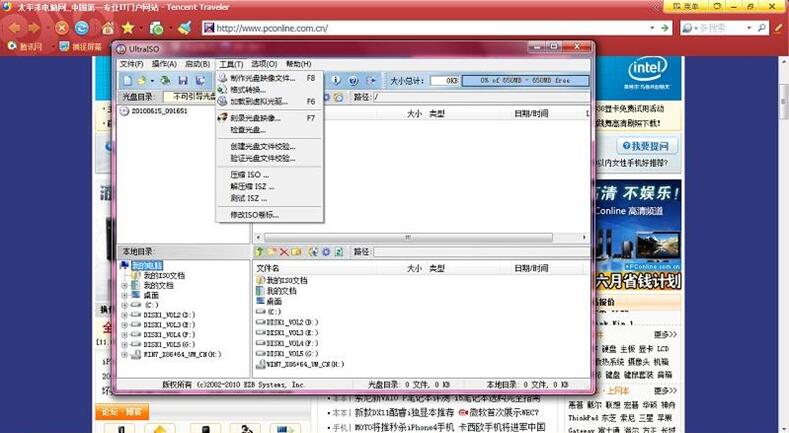Expand the DISK1_VOL4 (F:) tree node
Screen dimensions: 789x433
[124, 334]
